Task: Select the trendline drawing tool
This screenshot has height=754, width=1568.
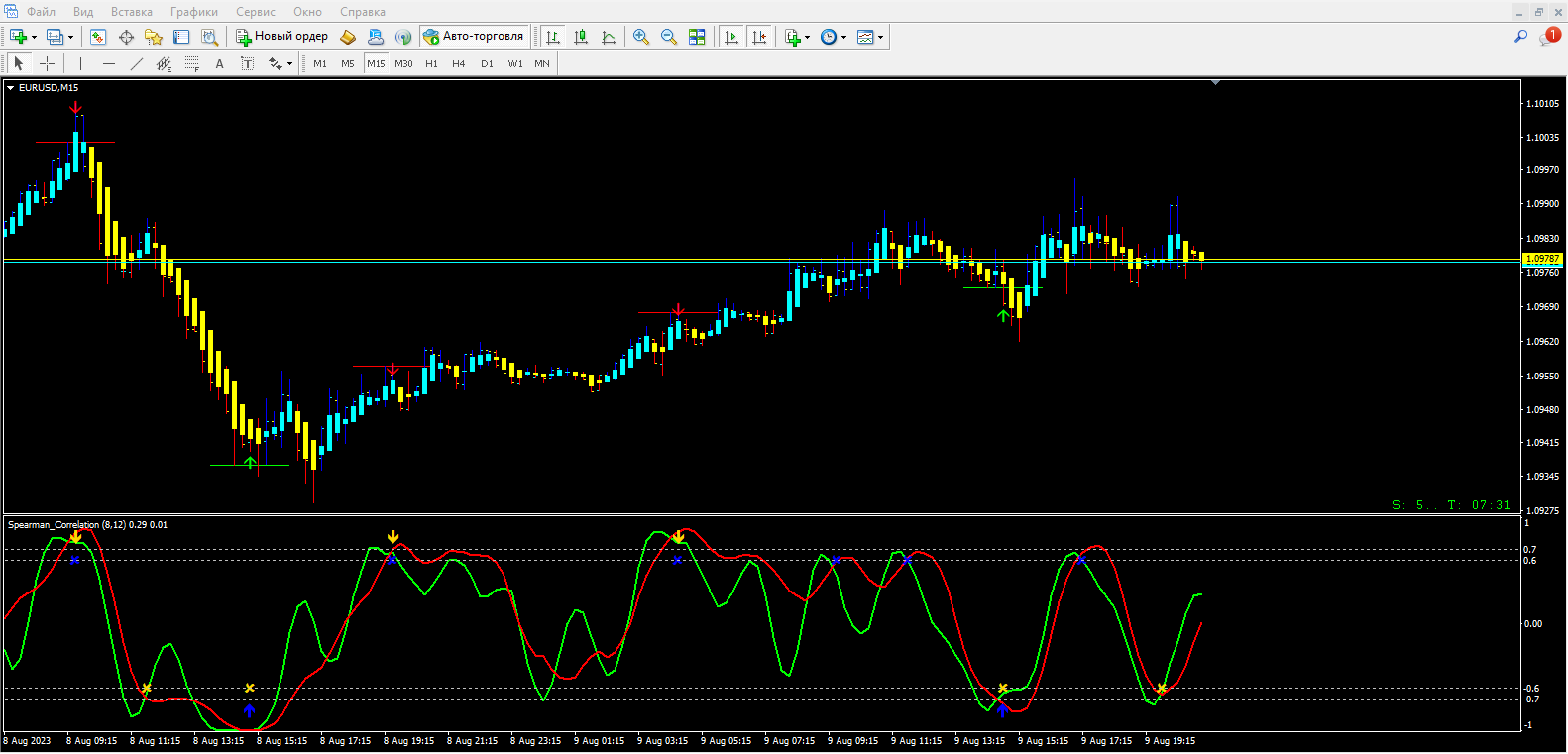Action: [137, 63]
